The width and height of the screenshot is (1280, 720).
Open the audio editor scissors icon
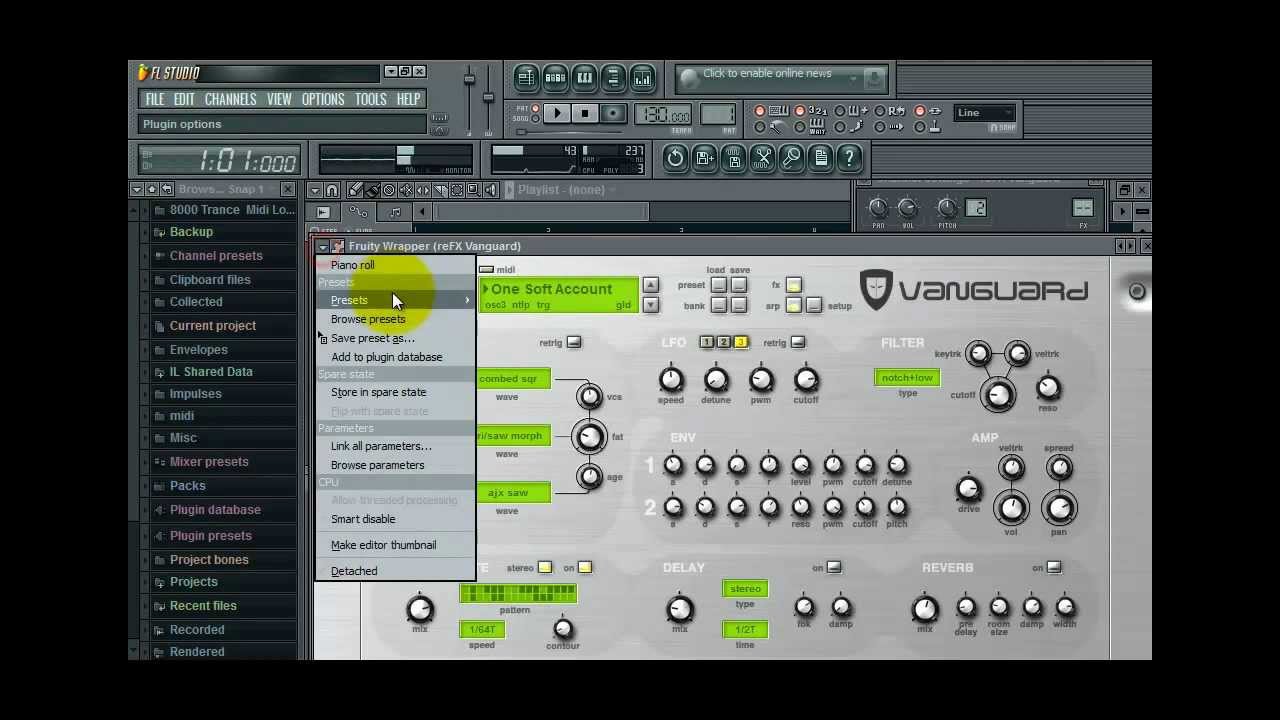point(762,158)
